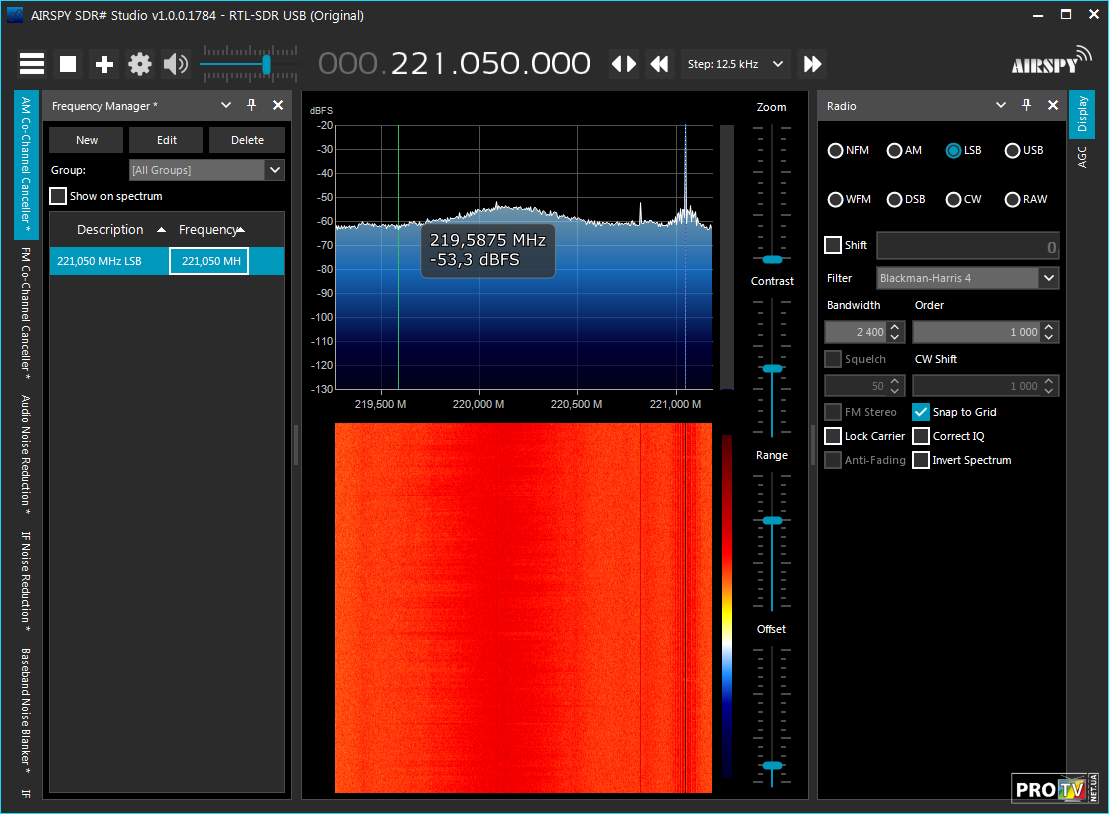The image size is (1109, 814).
Task: Open the Step 12.5 kHz dropdown
Action: [736, 64]
